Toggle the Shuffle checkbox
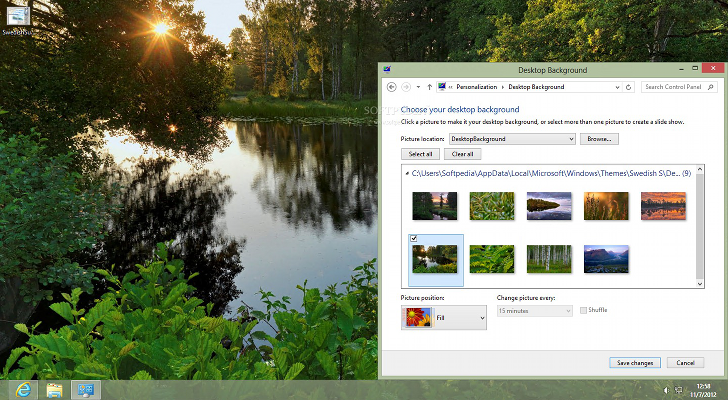The image size is (728, 400). pos(583,310)
